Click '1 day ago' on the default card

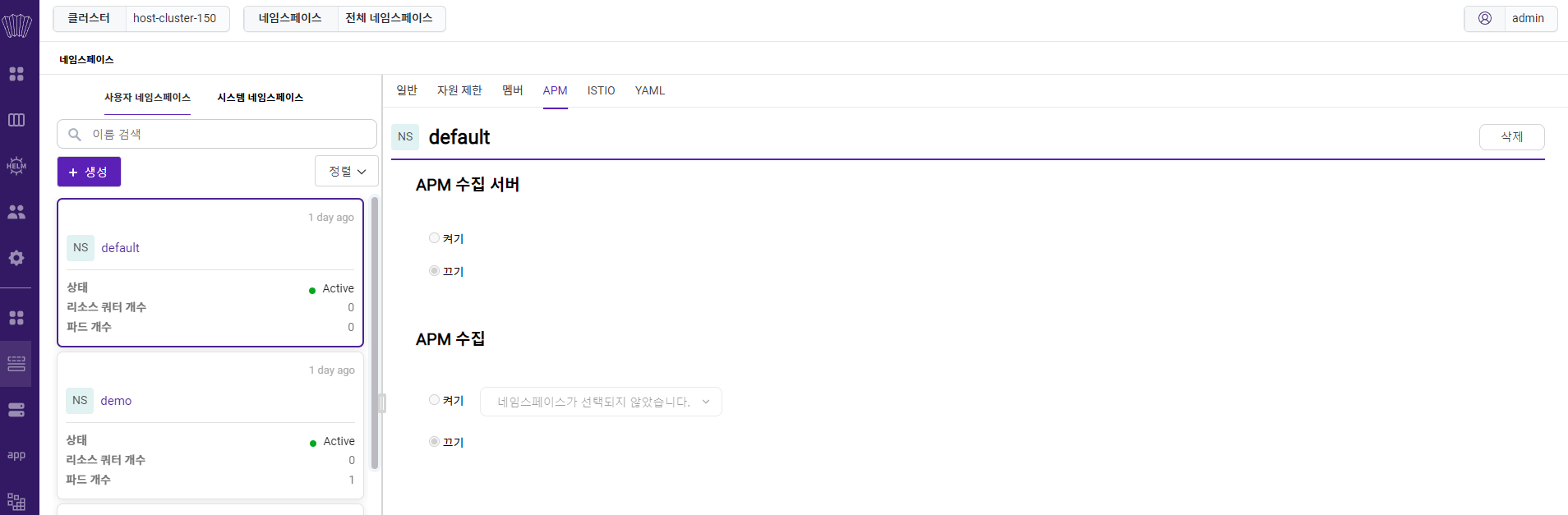tap(331, 218)
